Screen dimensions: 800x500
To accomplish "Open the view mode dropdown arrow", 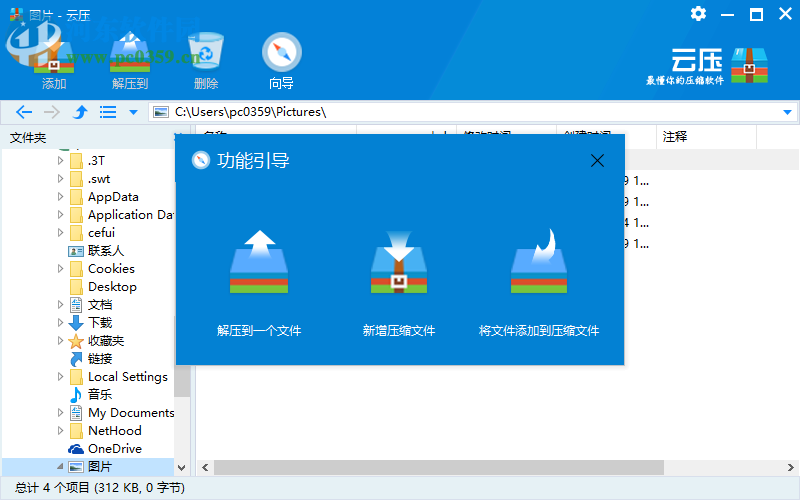I will coord(133,112).
